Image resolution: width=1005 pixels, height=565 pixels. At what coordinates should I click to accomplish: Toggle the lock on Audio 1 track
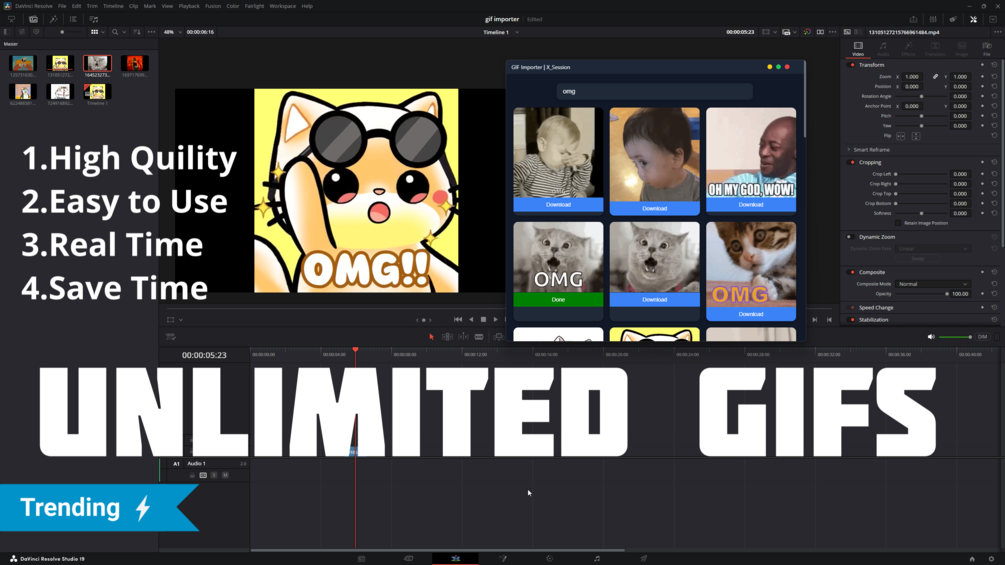pyautogui.click(x=192, y=475)
